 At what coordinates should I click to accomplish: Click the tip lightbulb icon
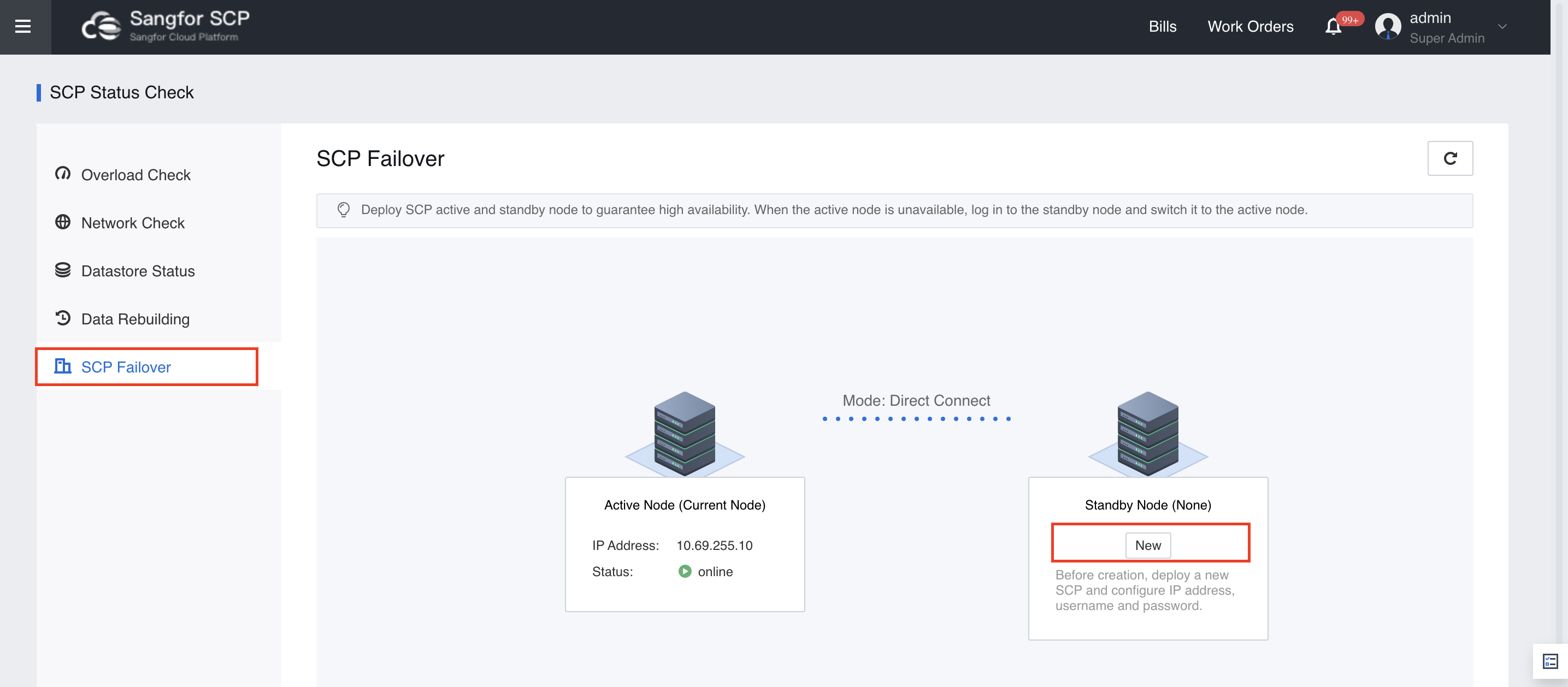(343, 210)
